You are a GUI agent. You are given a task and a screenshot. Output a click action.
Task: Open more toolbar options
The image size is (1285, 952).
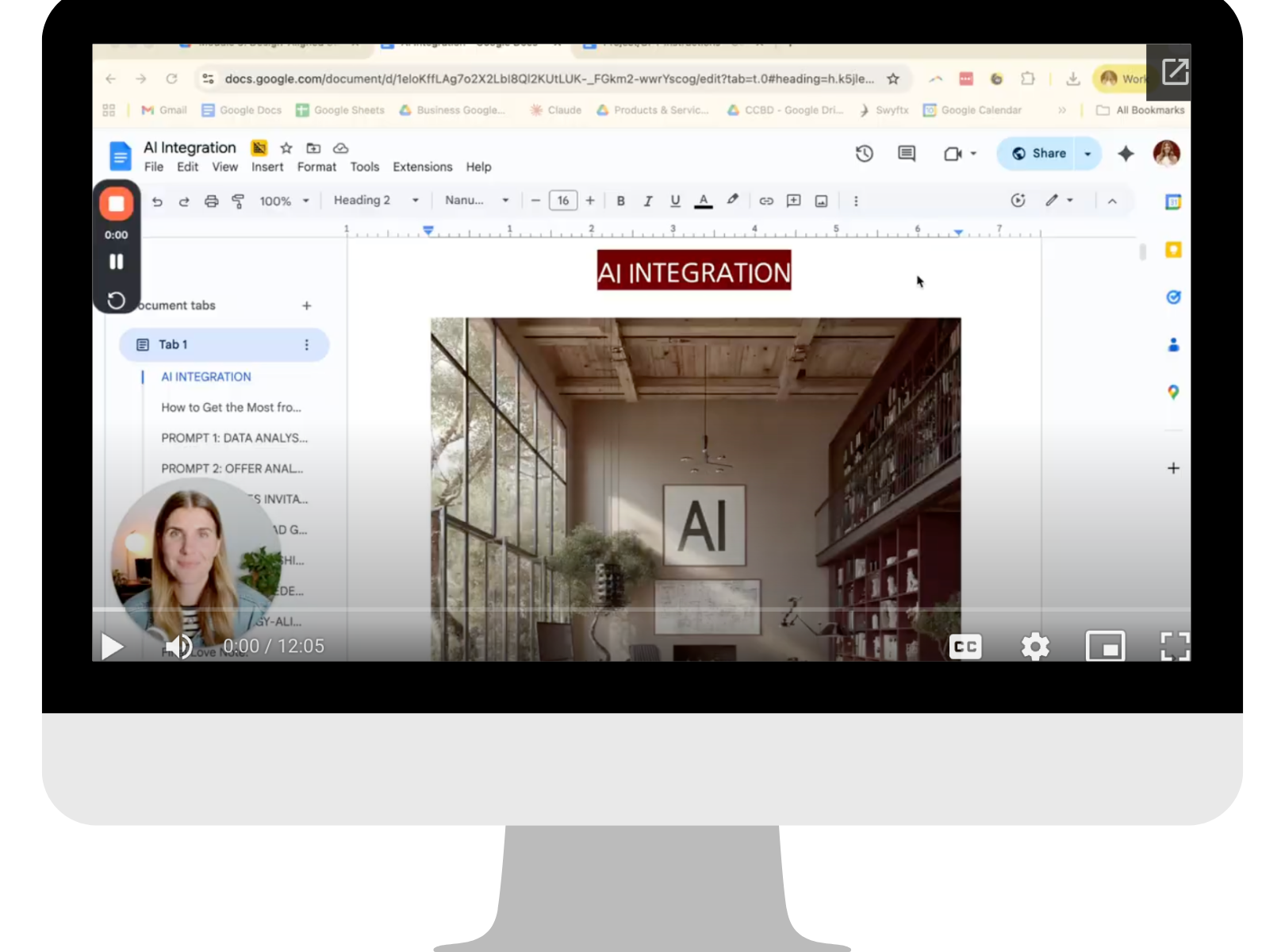(856, 201)
